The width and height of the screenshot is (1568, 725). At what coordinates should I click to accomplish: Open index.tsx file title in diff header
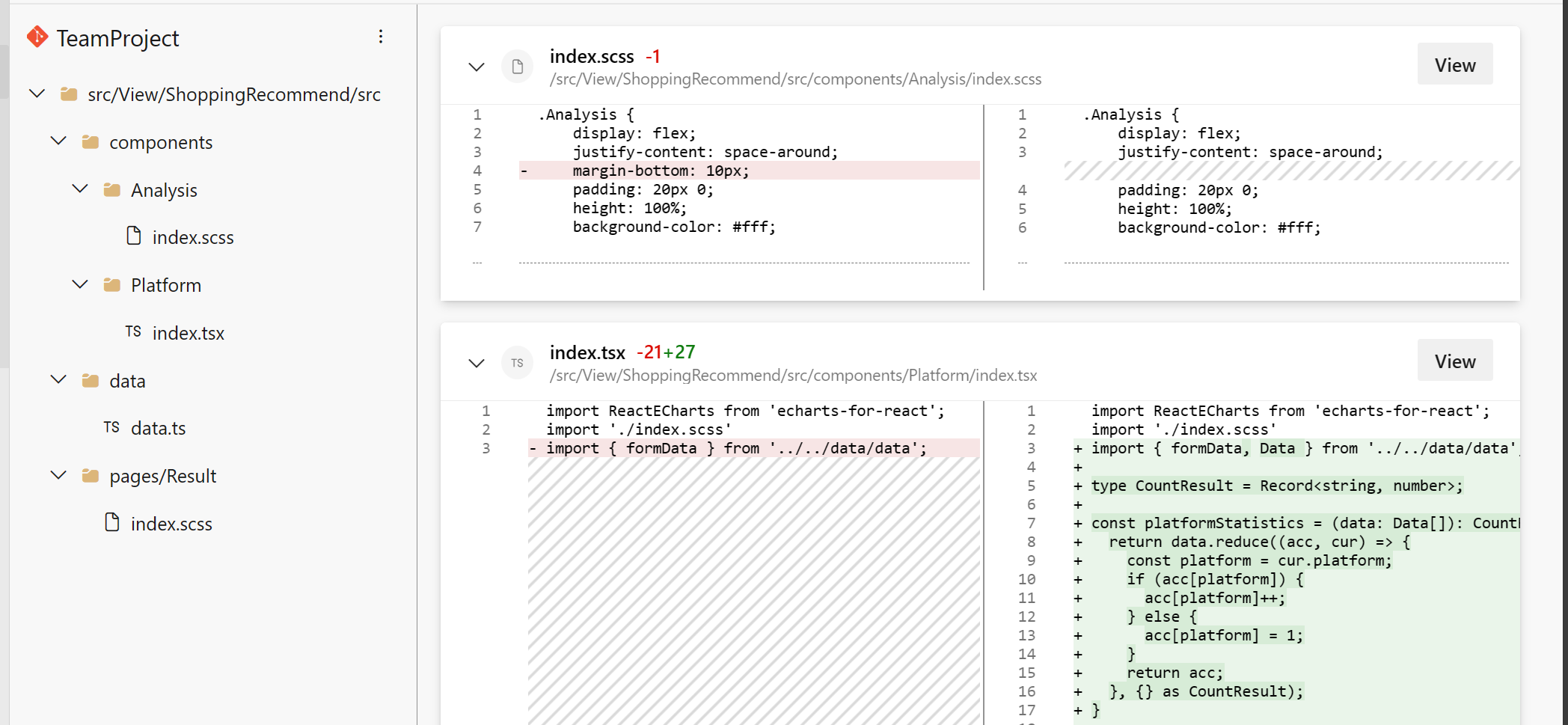coord(587,352)
